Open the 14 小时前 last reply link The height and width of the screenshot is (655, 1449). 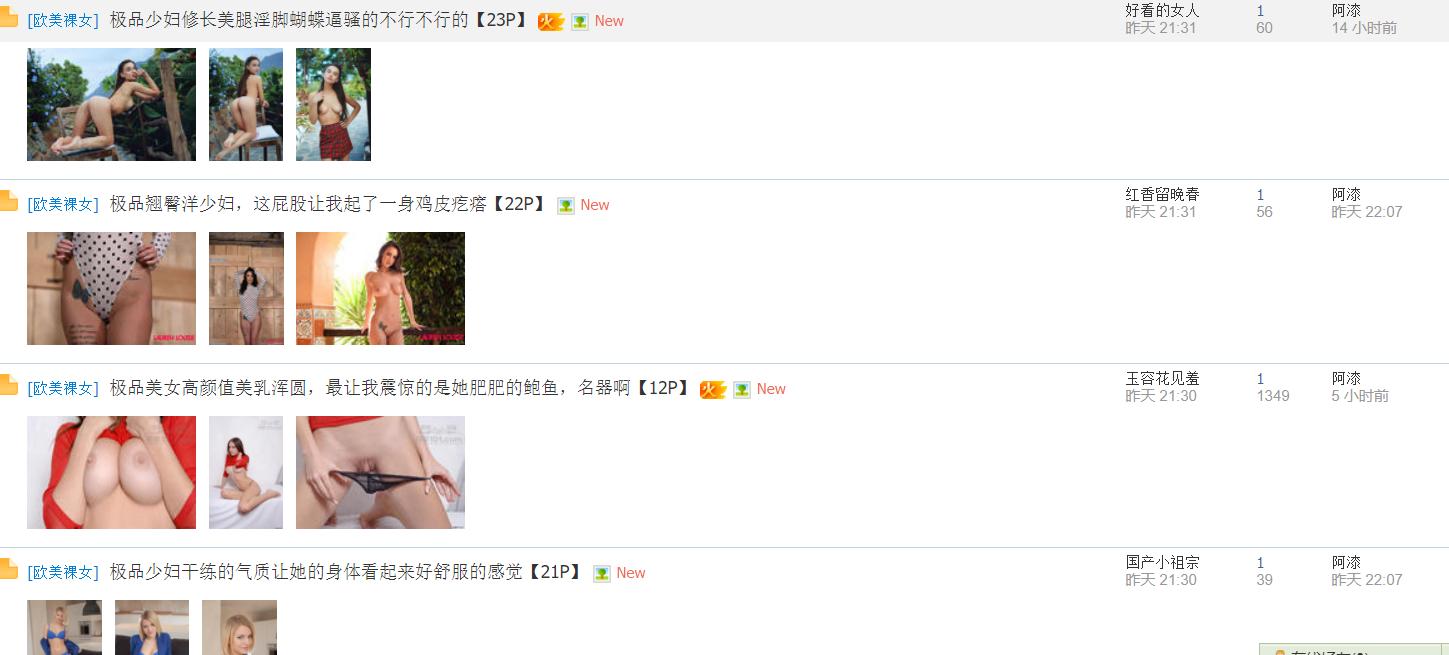click(1364, 28)
